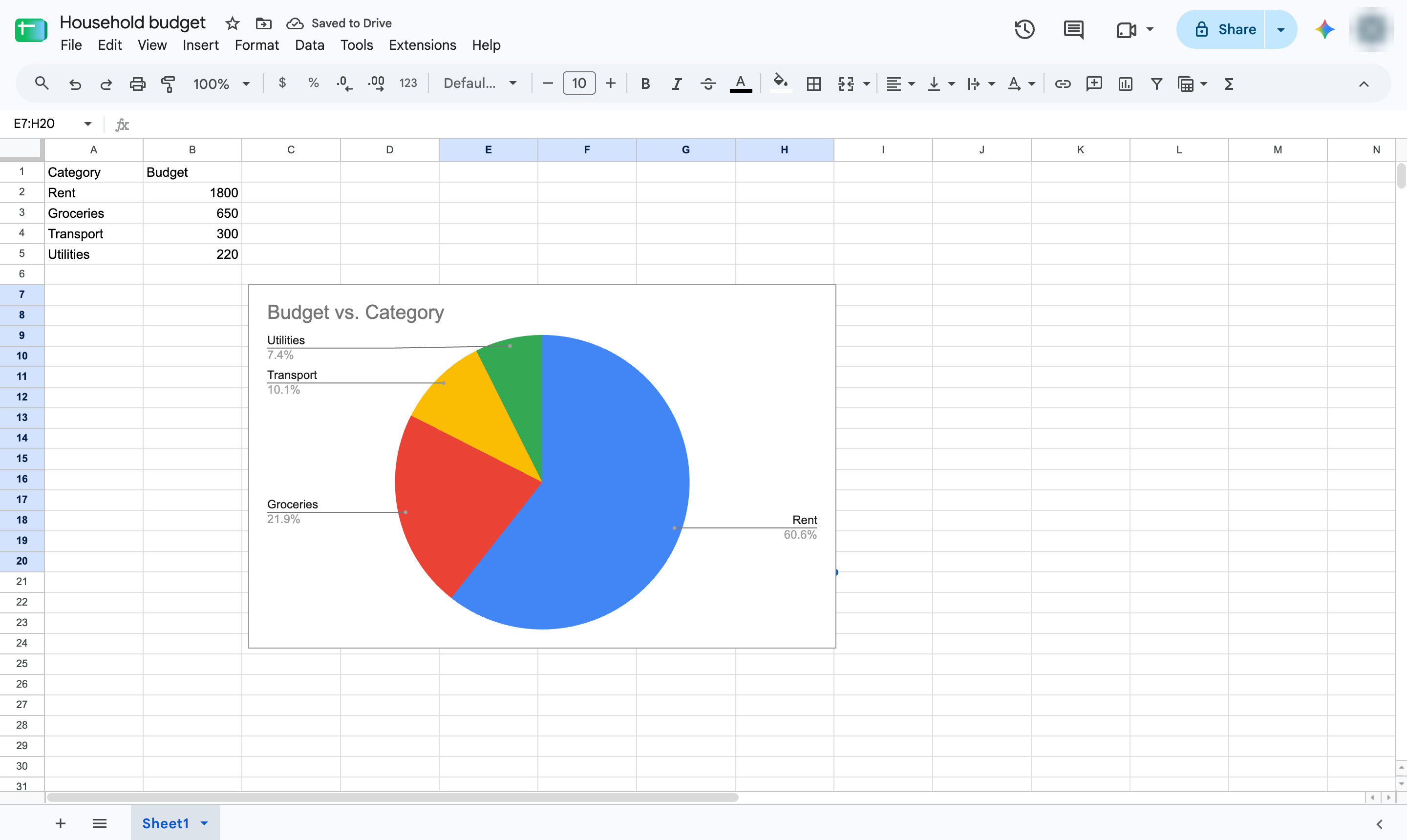This screenshot has height=840, width=1407.
Task: Open the text color picker
Action: tap(741, 83)
